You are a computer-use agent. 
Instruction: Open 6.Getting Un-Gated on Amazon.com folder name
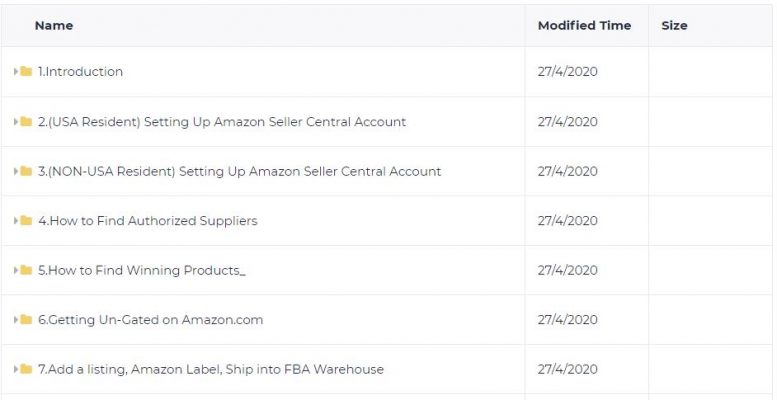click(x=151, y=320)
